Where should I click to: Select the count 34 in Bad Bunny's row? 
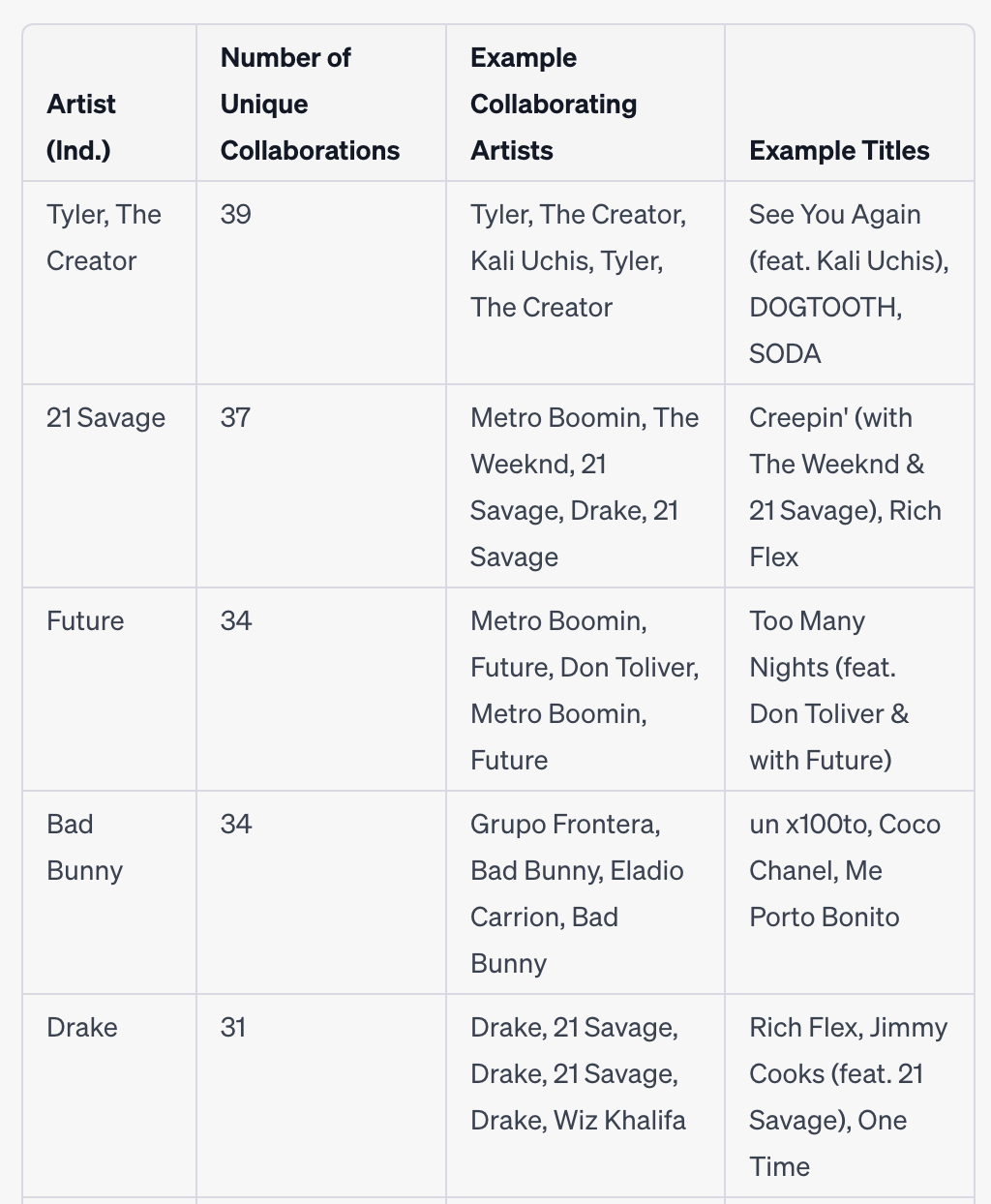click(x=236, y=824)
